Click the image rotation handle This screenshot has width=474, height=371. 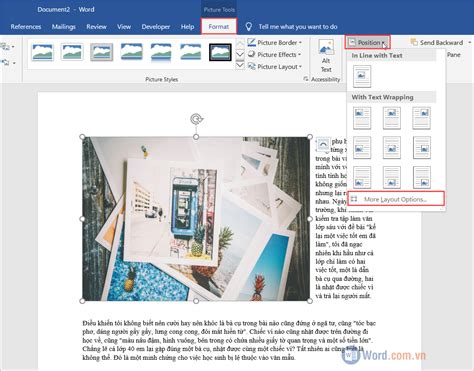coord(196,119)
